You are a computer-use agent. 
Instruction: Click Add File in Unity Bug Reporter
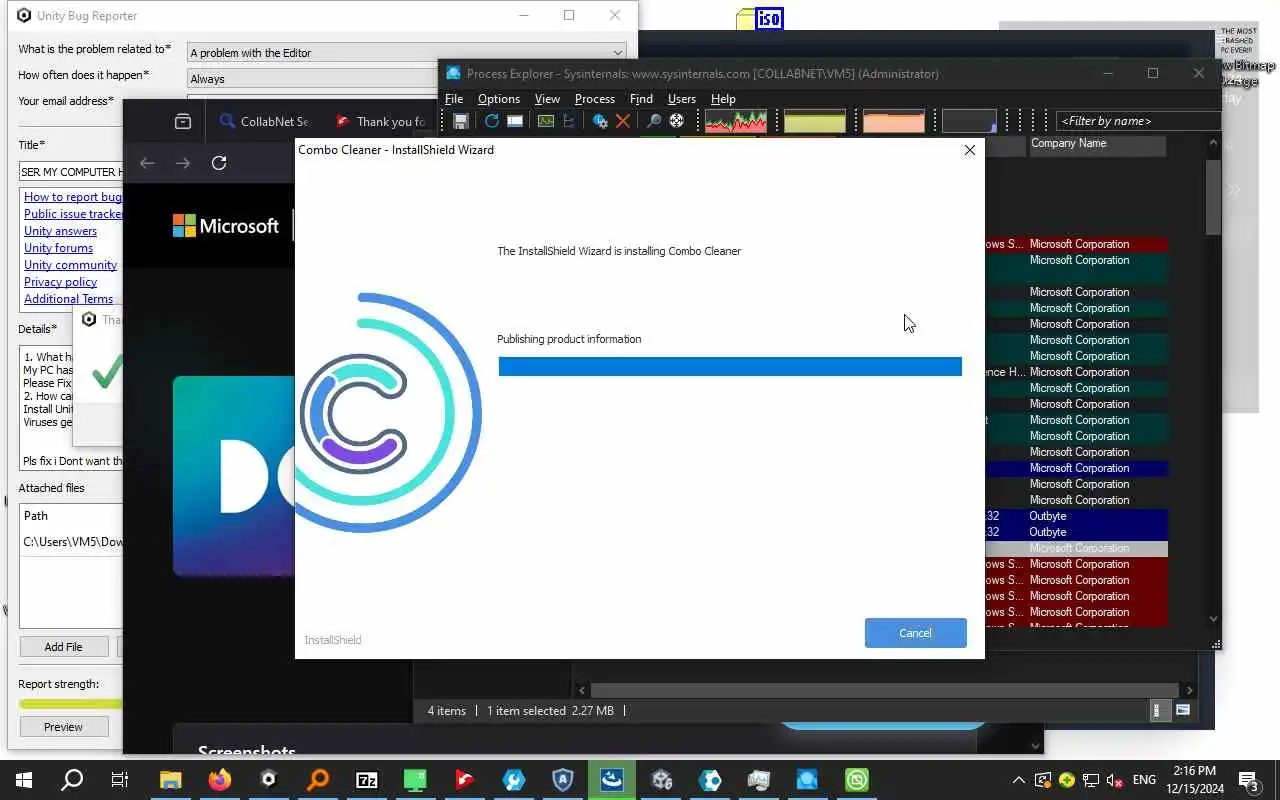63,647
